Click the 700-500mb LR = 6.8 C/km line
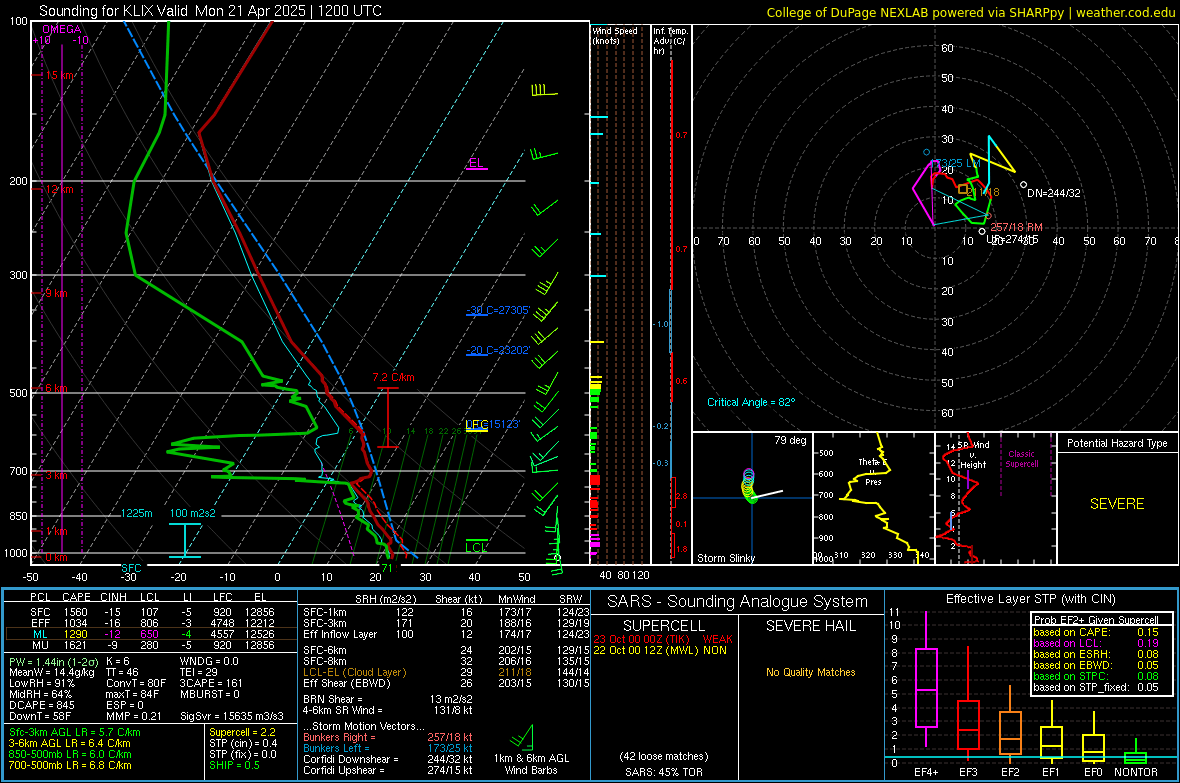The image size is (1180, 783). point(70,766)
